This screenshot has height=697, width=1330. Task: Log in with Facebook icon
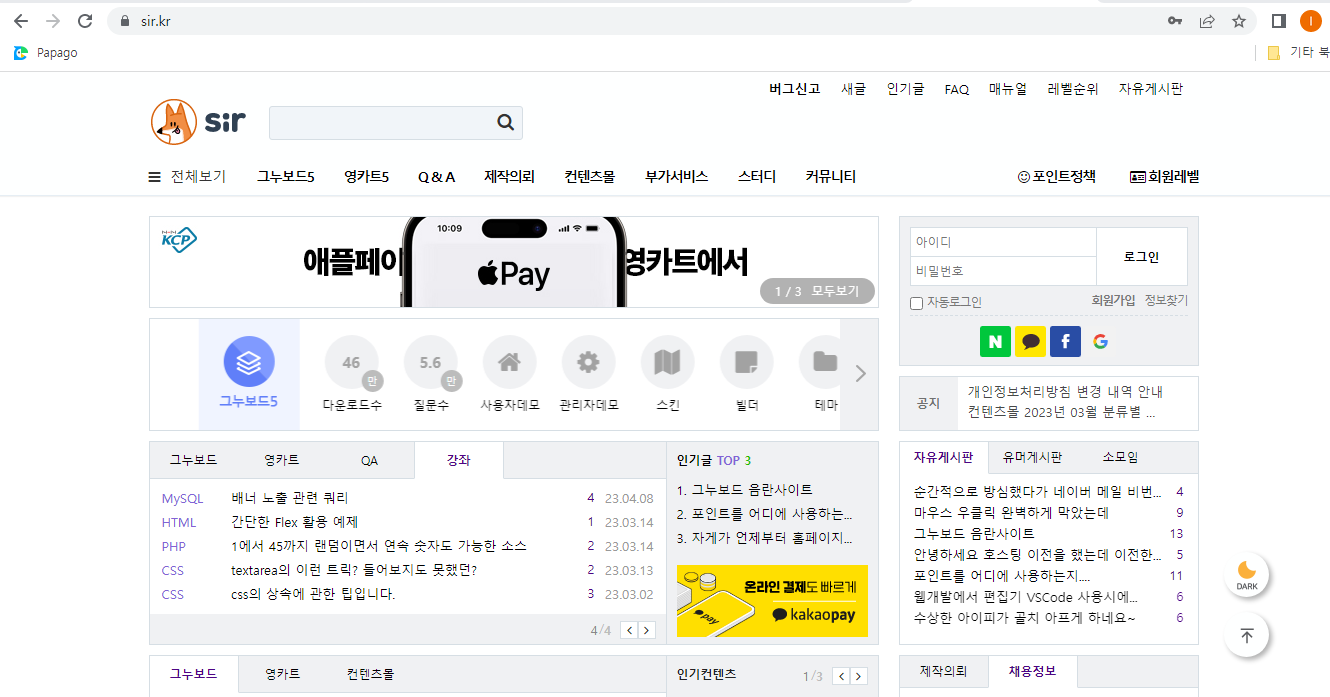pyautogui.click(x=1065, y=341)
